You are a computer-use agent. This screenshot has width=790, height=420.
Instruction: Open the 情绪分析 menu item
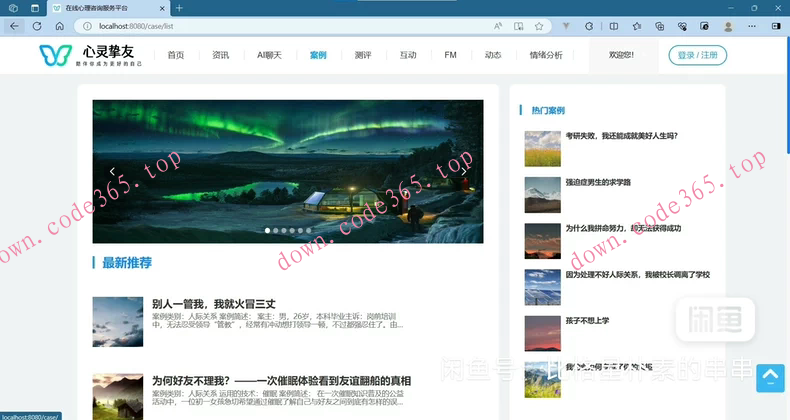click(x=546, y=55)
